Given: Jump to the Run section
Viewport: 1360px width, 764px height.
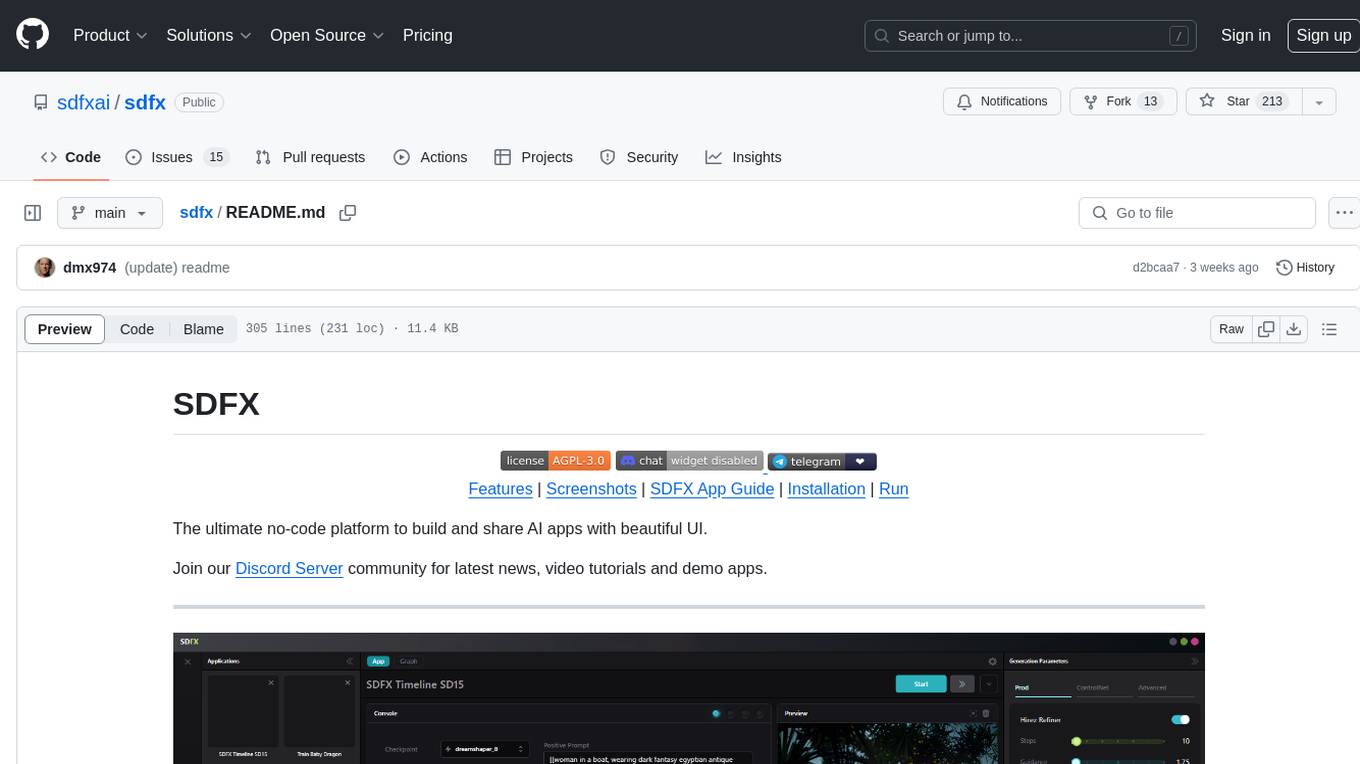Looking at the screenshot, I should coord(893,489).
